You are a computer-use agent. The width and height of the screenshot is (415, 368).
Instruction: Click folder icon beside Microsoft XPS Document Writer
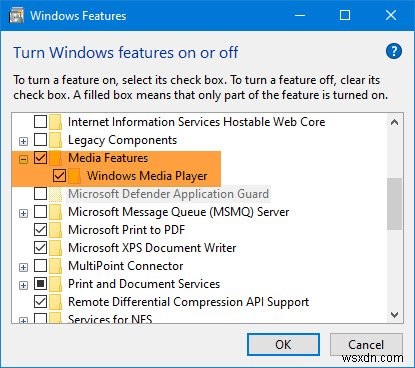pyautogui.click(x=55, y=248)
